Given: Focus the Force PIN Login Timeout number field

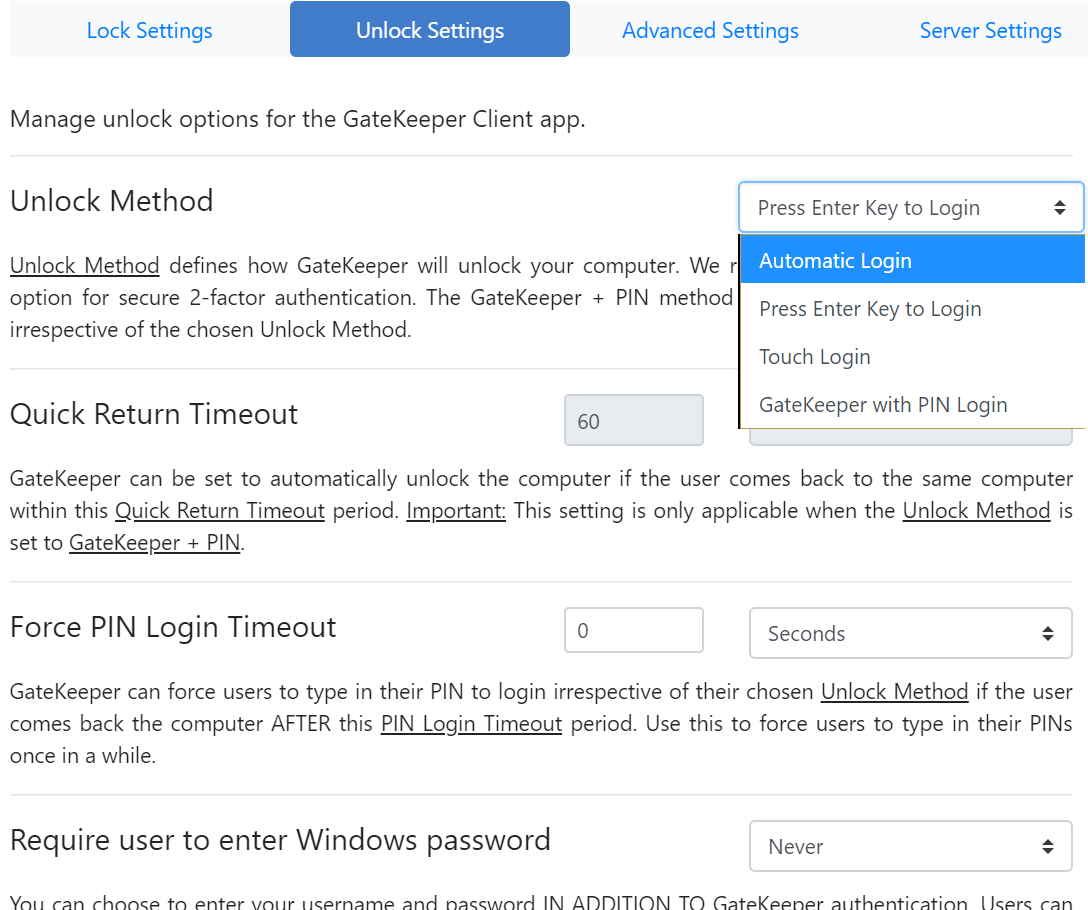Looking at the screenshot, I should click(x=633, y=631).
